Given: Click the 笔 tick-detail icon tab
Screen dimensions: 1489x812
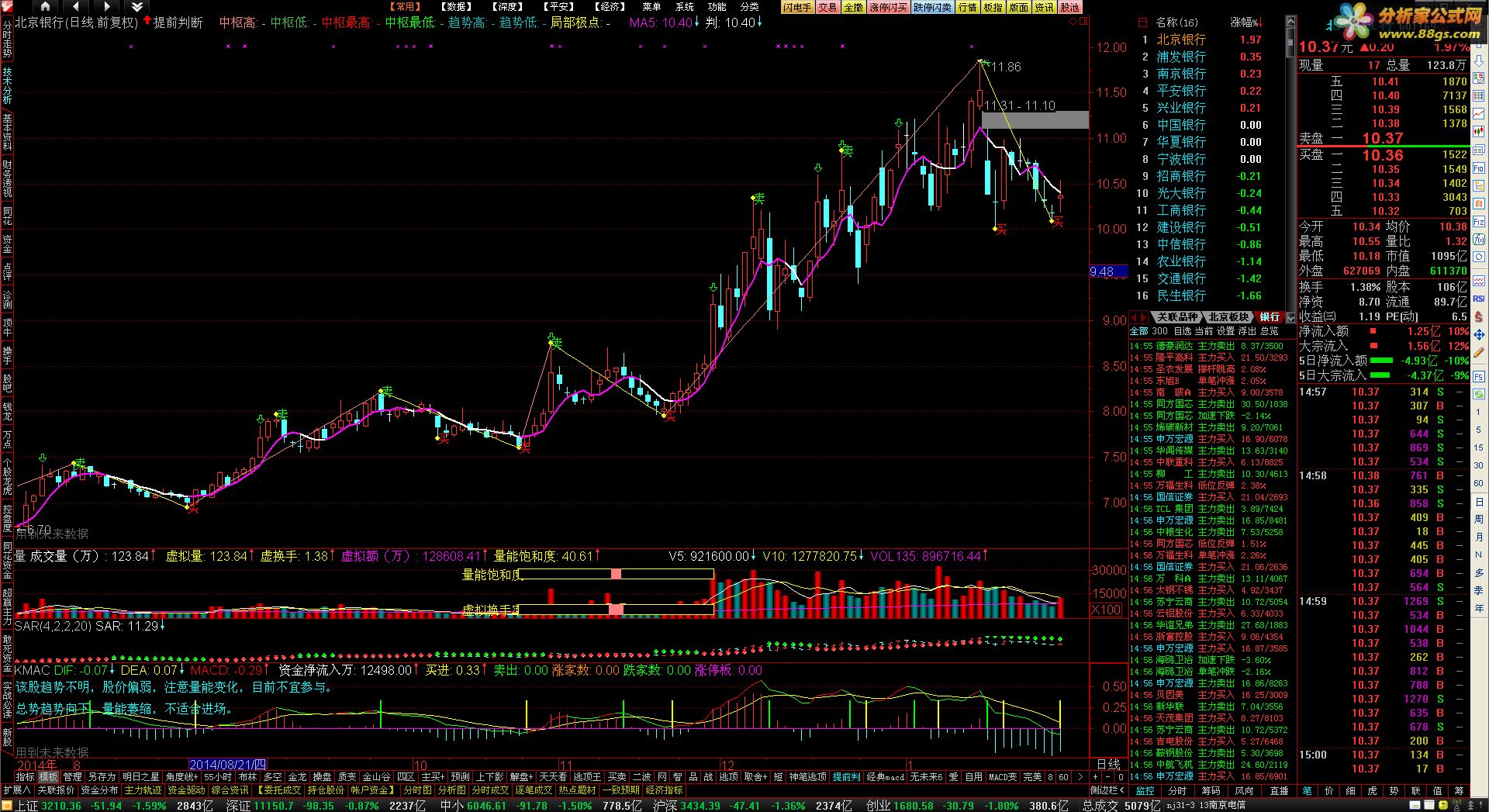Looking at the screenshot, I should tap(1307, 791).
